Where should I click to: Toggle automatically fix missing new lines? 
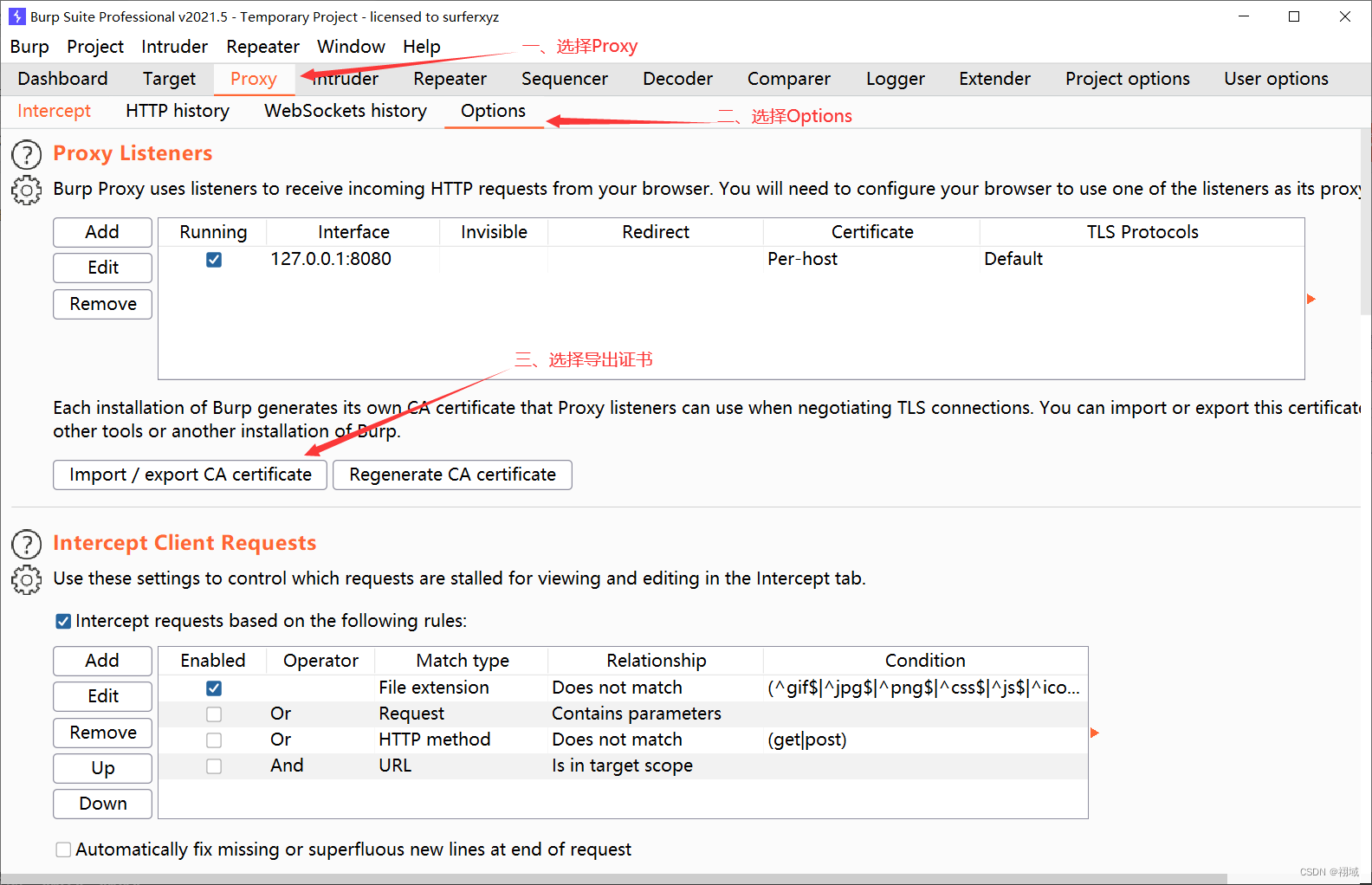[x=63, y=849]
